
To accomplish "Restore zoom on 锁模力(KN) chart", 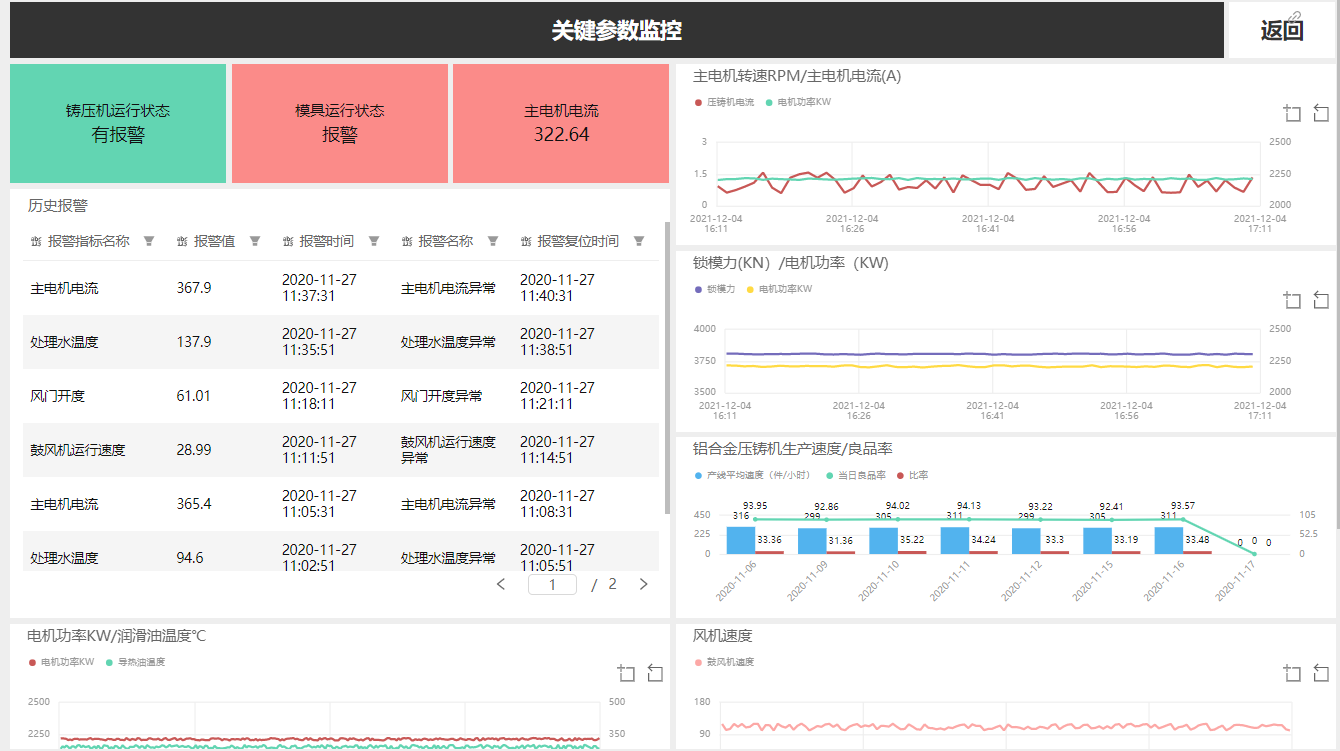I will (x=1321, y=300).
